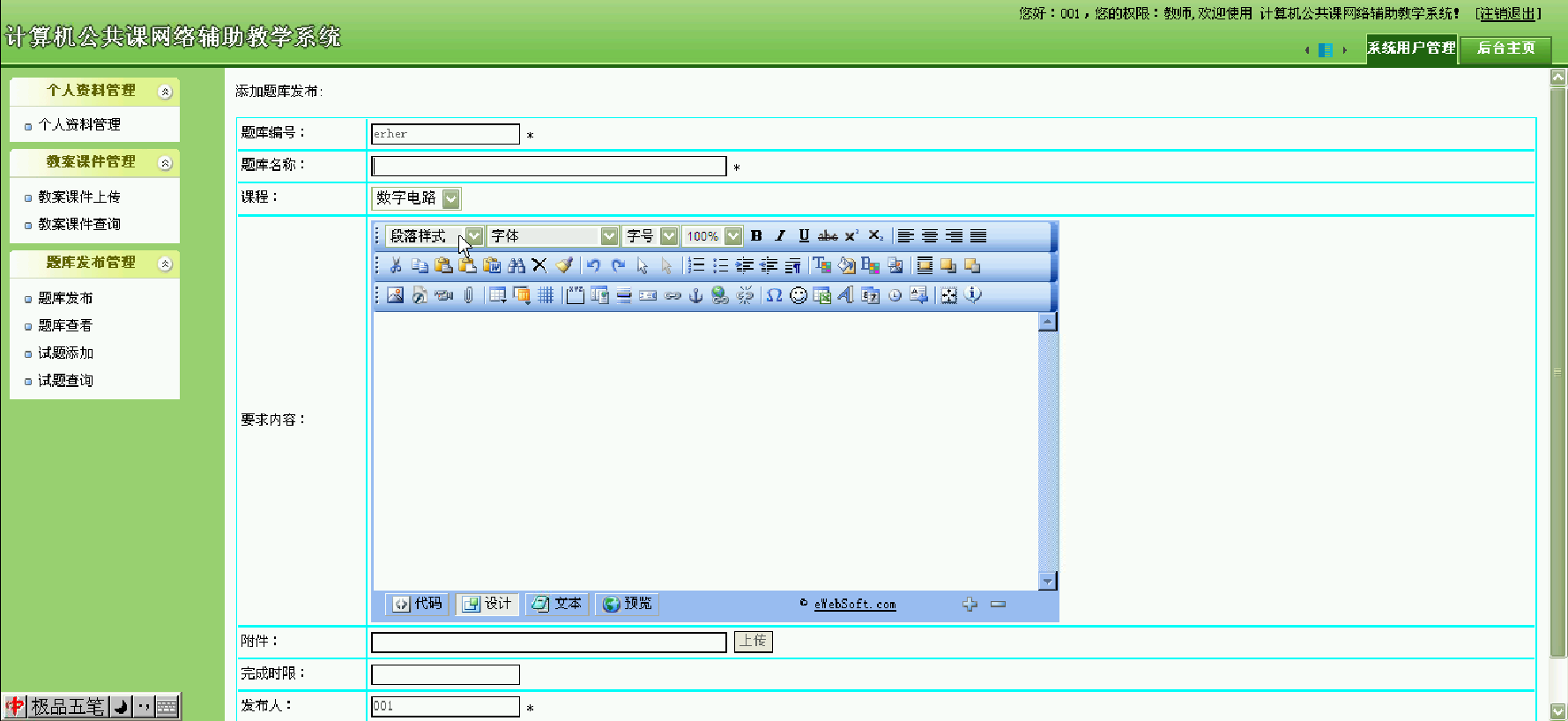Click the Cut scissors icon
This screenshot has height=721, width=1568.
pos(396,265)
